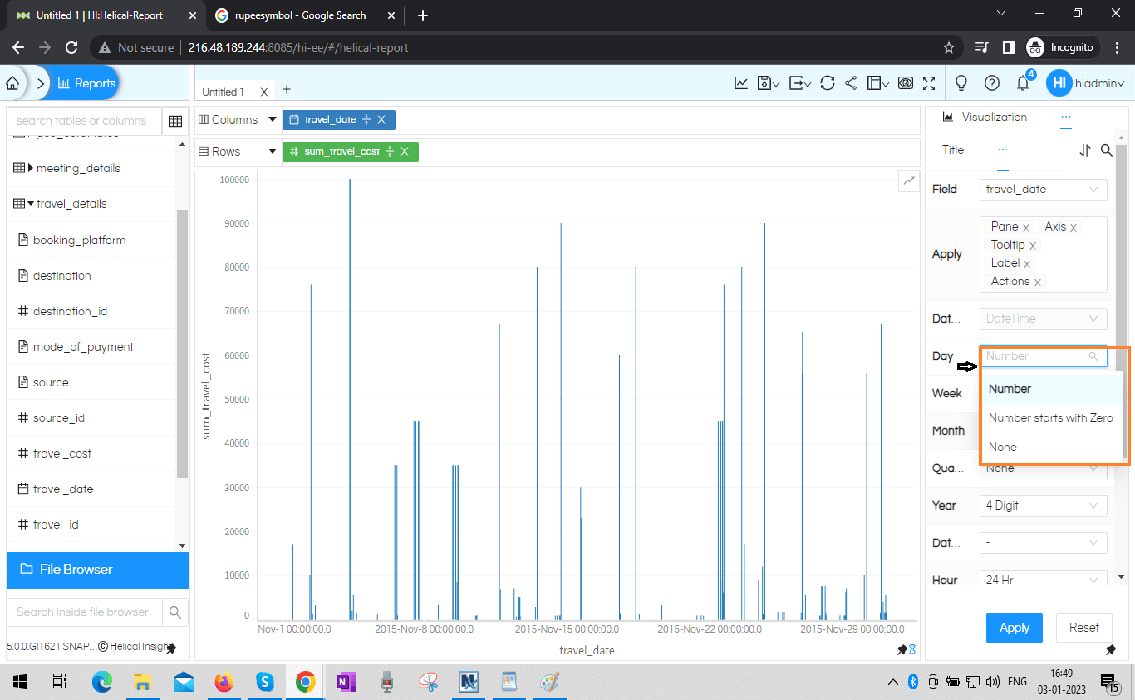This screenshot has width=1135, height=700.
Task: Open Snipping Tool from the taskbar
Action: [x=428, y=682]
